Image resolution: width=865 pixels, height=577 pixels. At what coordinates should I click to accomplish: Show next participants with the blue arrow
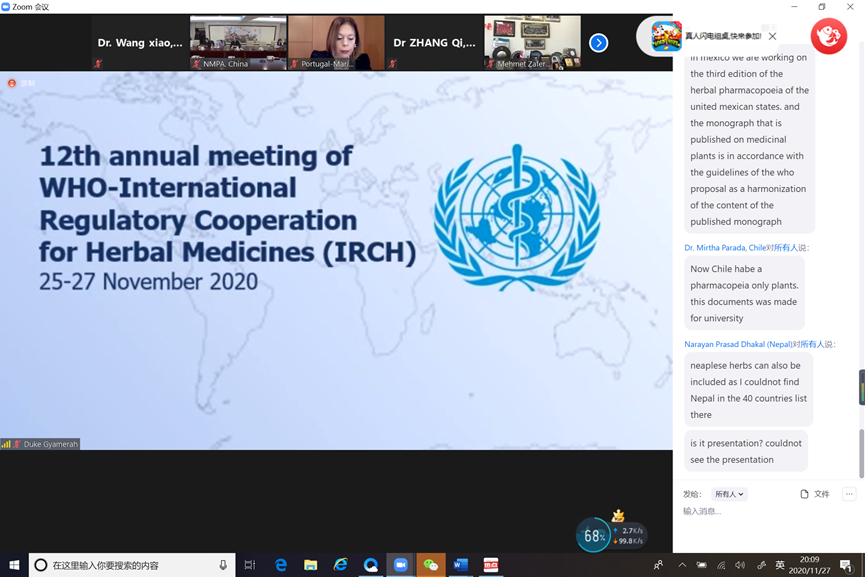tap(599, 42)
